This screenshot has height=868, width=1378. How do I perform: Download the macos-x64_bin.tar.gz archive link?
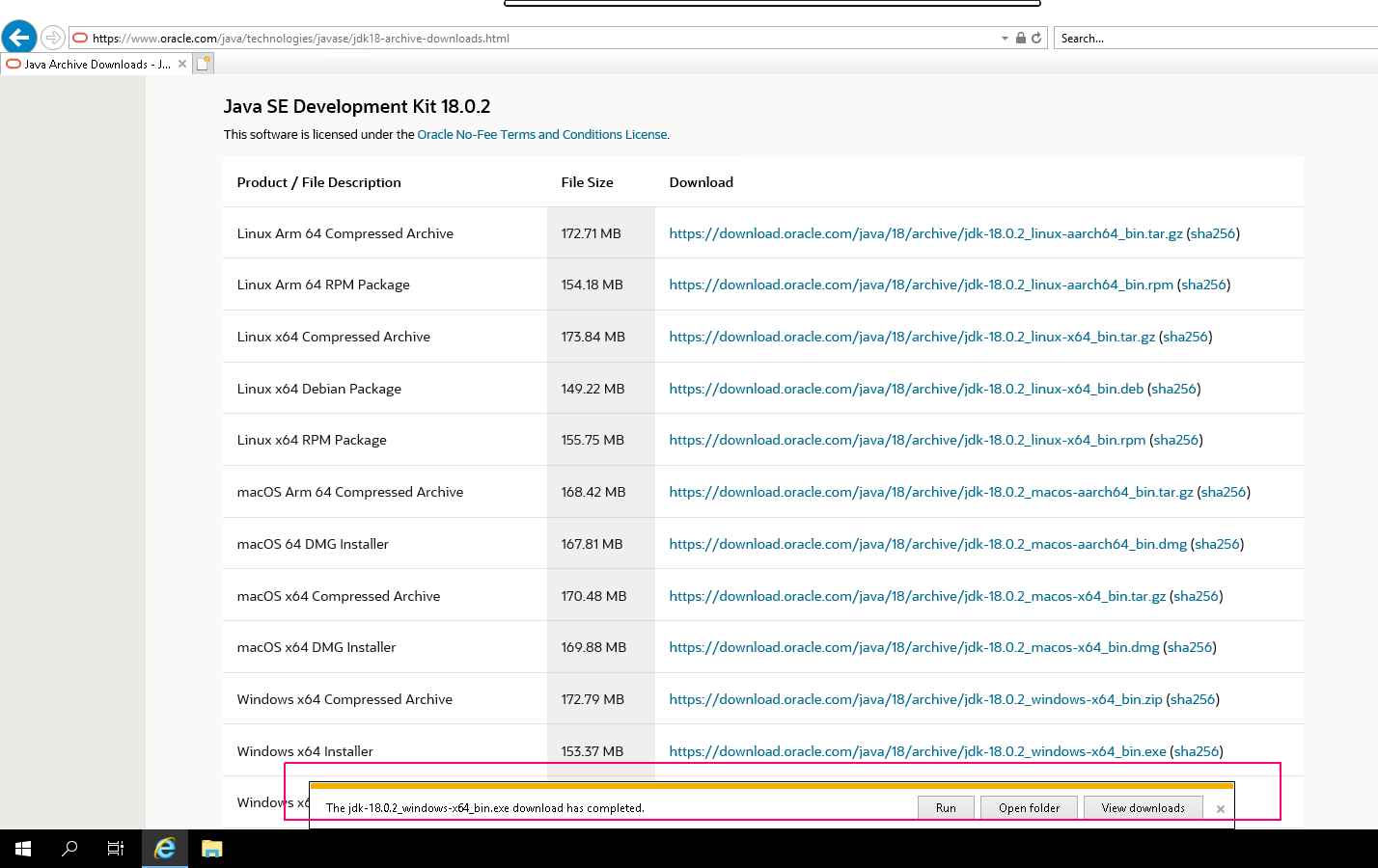(917, 596)
